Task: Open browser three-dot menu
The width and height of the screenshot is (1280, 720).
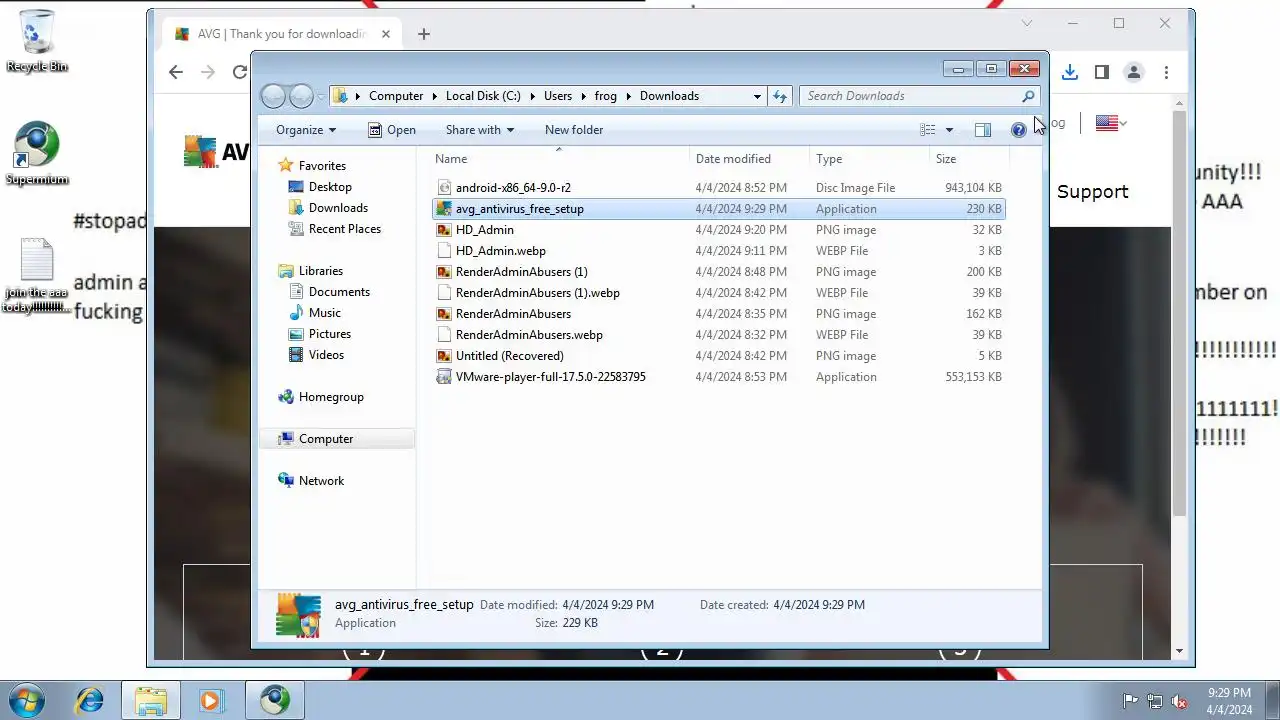Action: pos(1166,72)
